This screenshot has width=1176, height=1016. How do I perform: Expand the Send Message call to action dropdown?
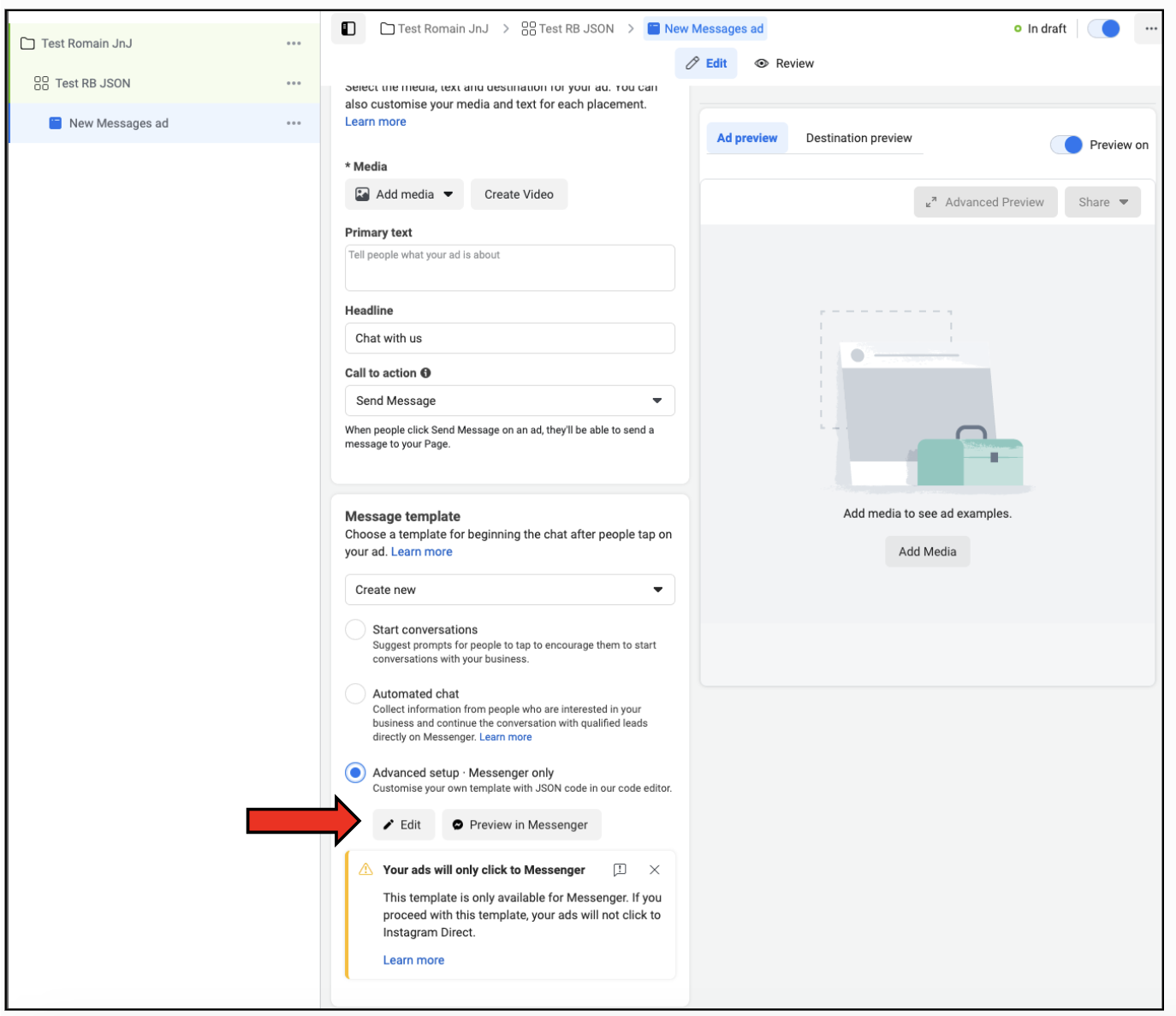[x=509, y=401]
